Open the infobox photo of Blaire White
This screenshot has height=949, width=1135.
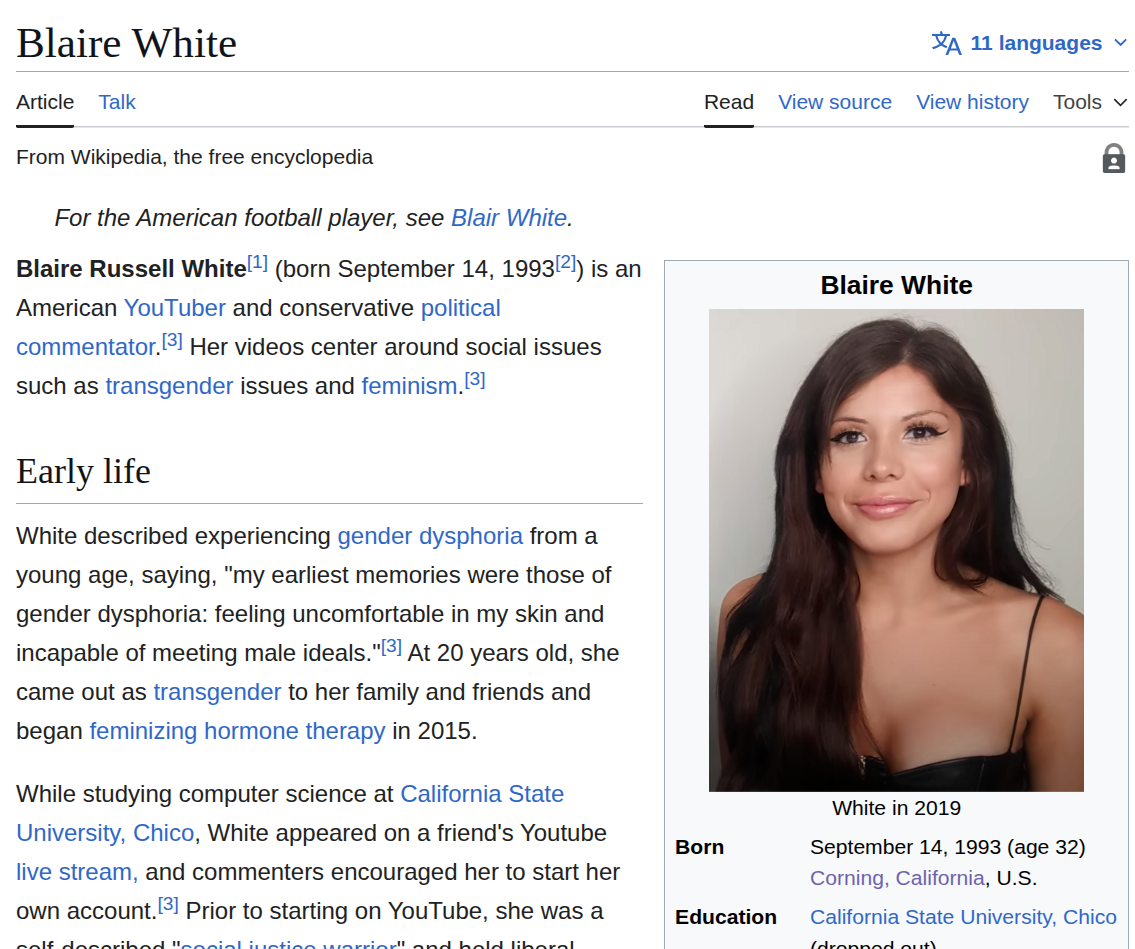coord(896,550)
